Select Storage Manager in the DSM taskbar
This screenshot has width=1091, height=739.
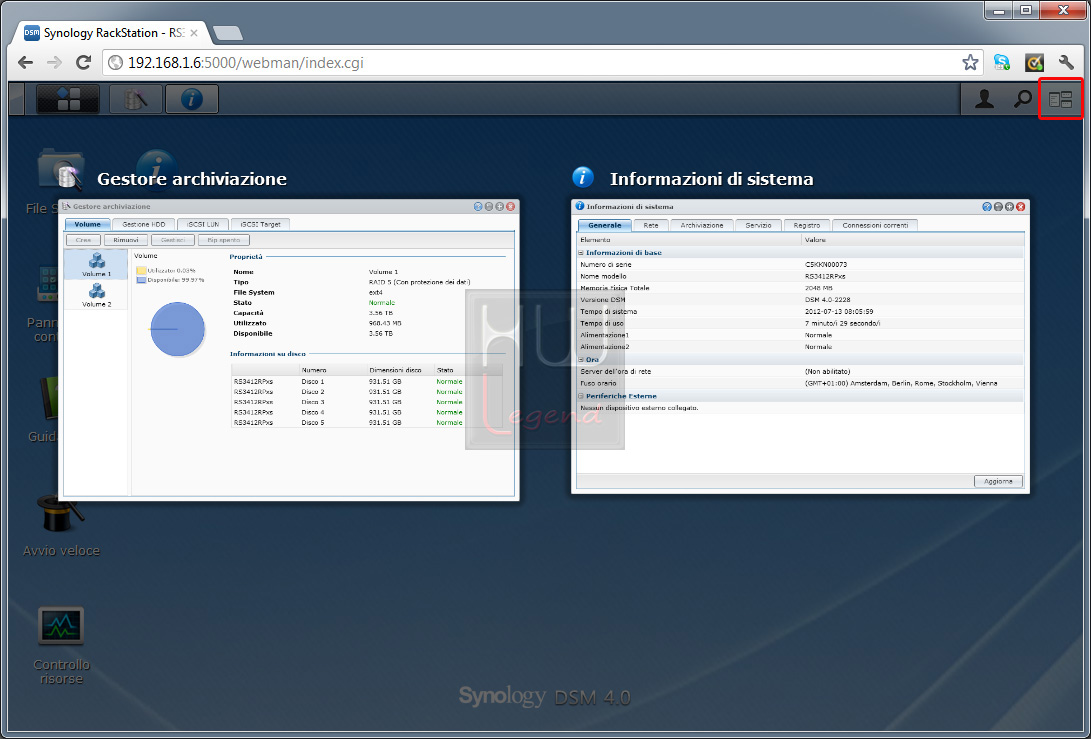(136, 99)
